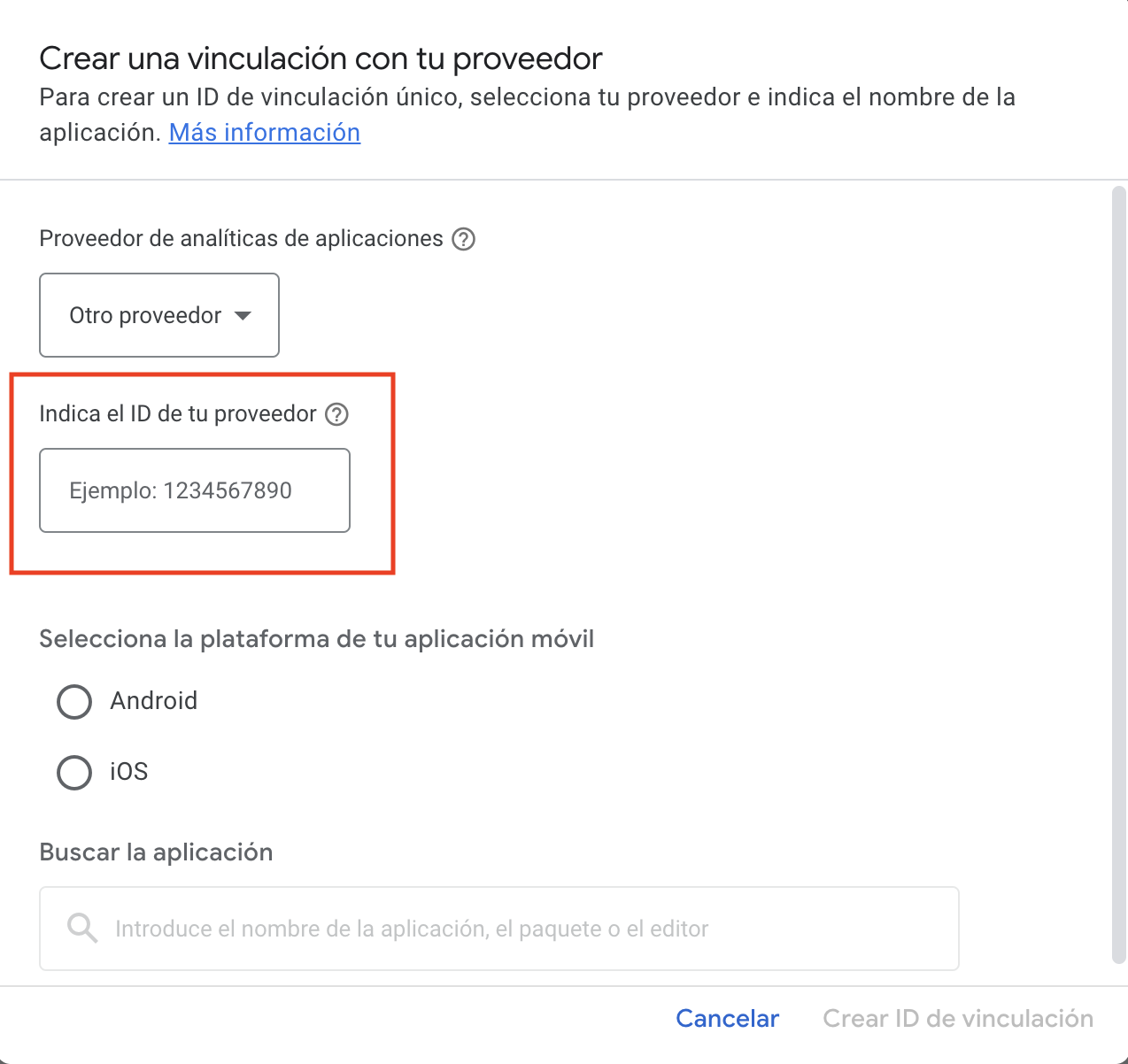
Task: Click the magnifier icon in app search
Action: tap(82, 929)
